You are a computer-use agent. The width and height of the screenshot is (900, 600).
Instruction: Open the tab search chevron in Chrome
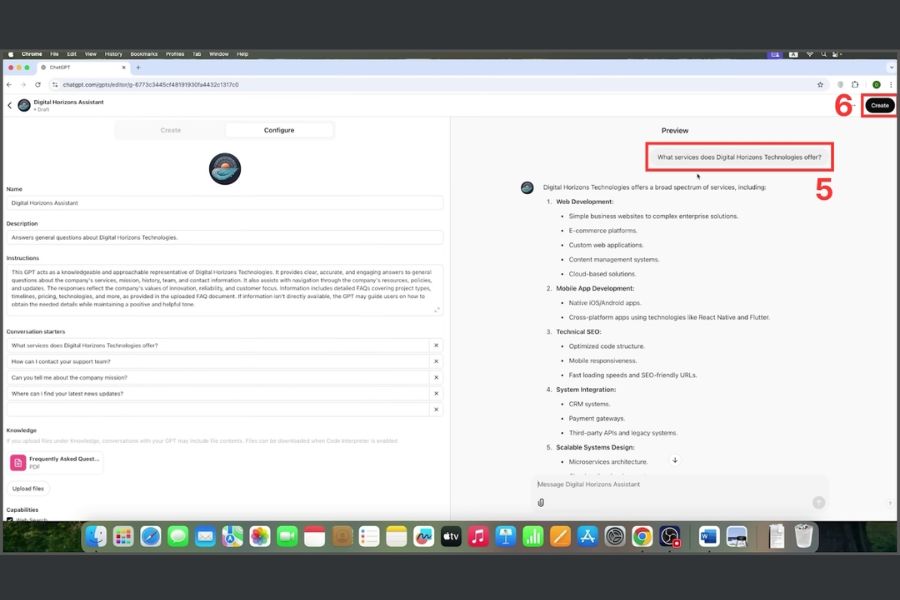pos(889,67)
